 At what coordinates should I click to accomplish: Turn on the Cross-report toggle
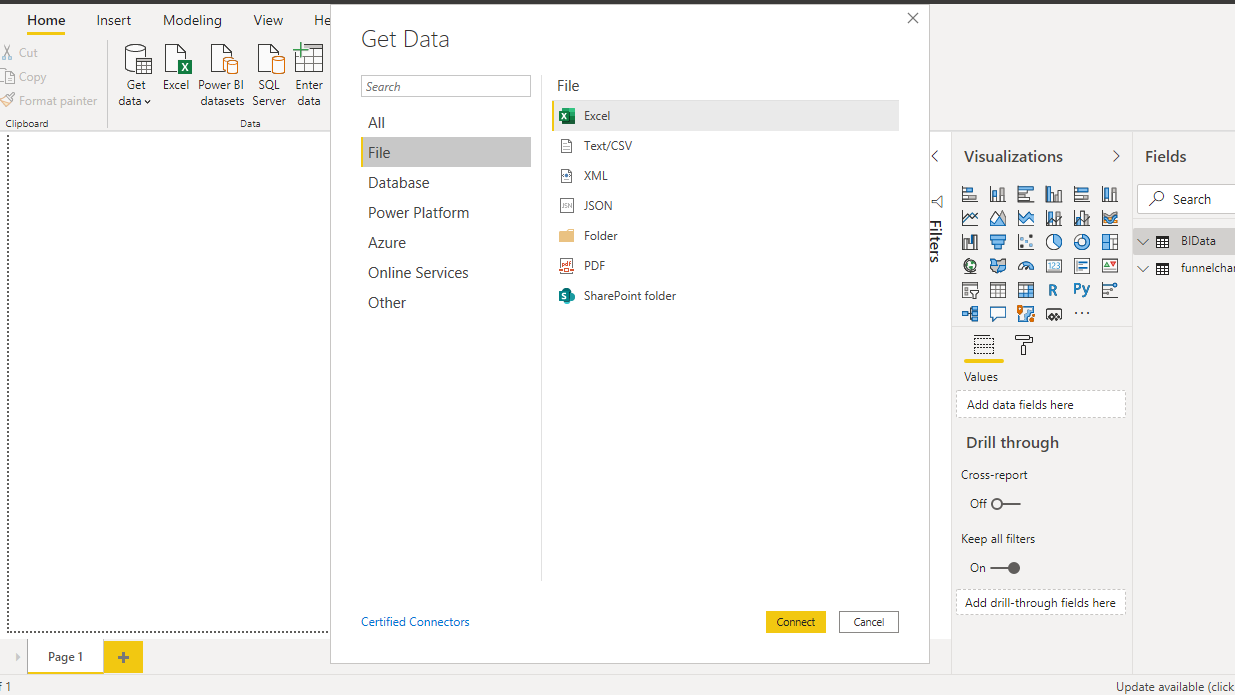(1004, 504)
